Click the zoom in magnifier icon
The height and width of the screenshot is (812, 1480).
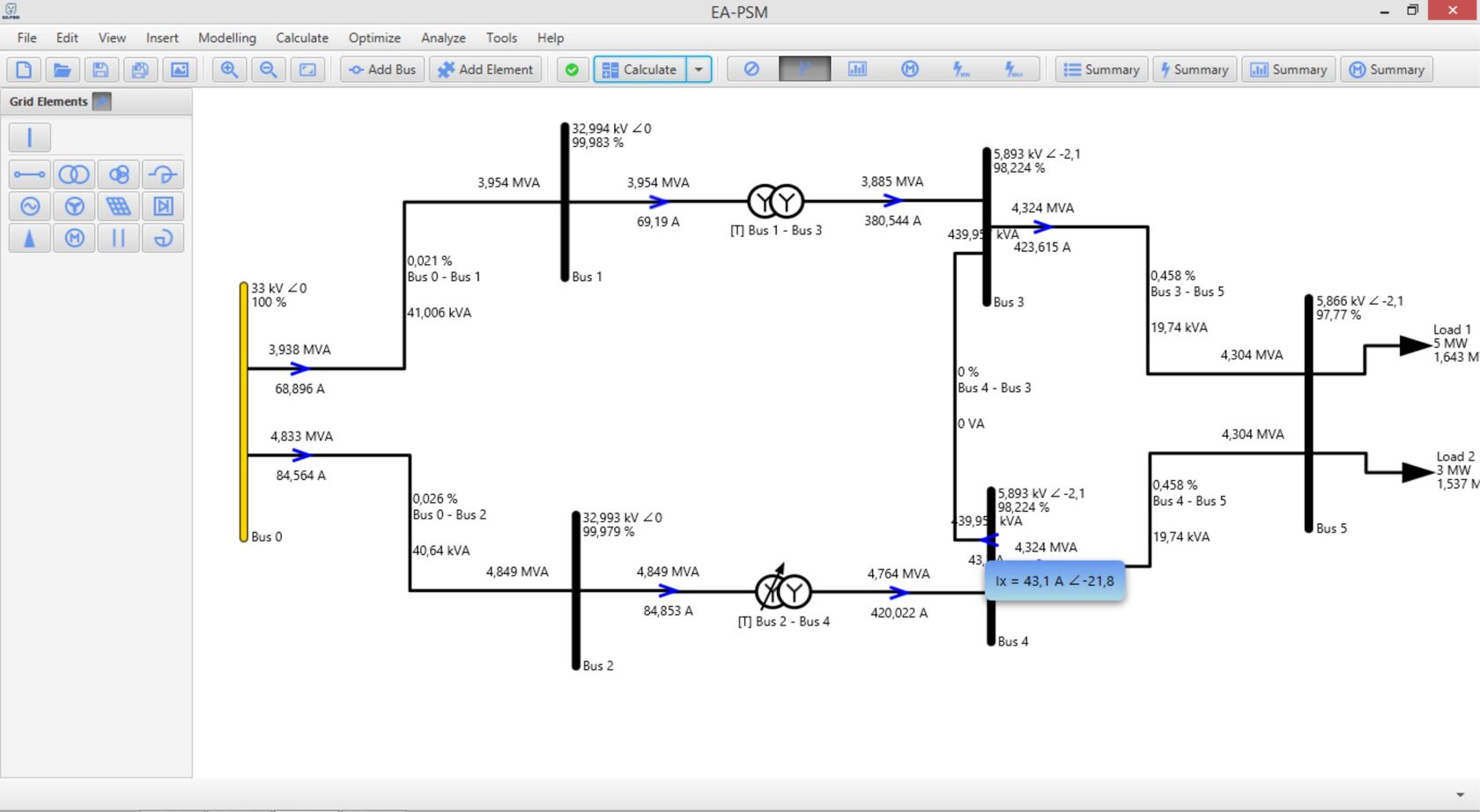tap(229, 70)
